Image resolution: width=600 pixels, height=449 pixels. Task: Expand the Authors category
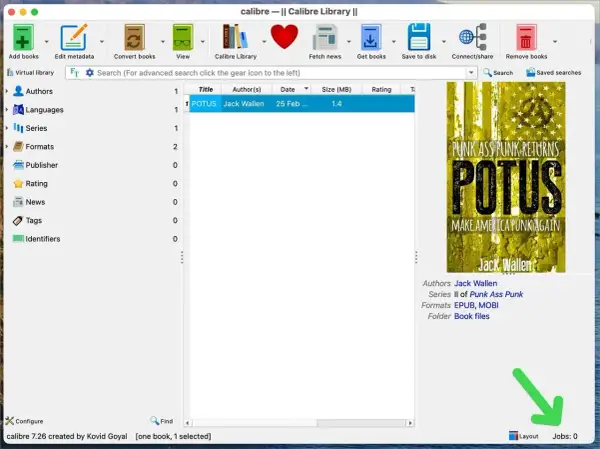tap(7, 91)
